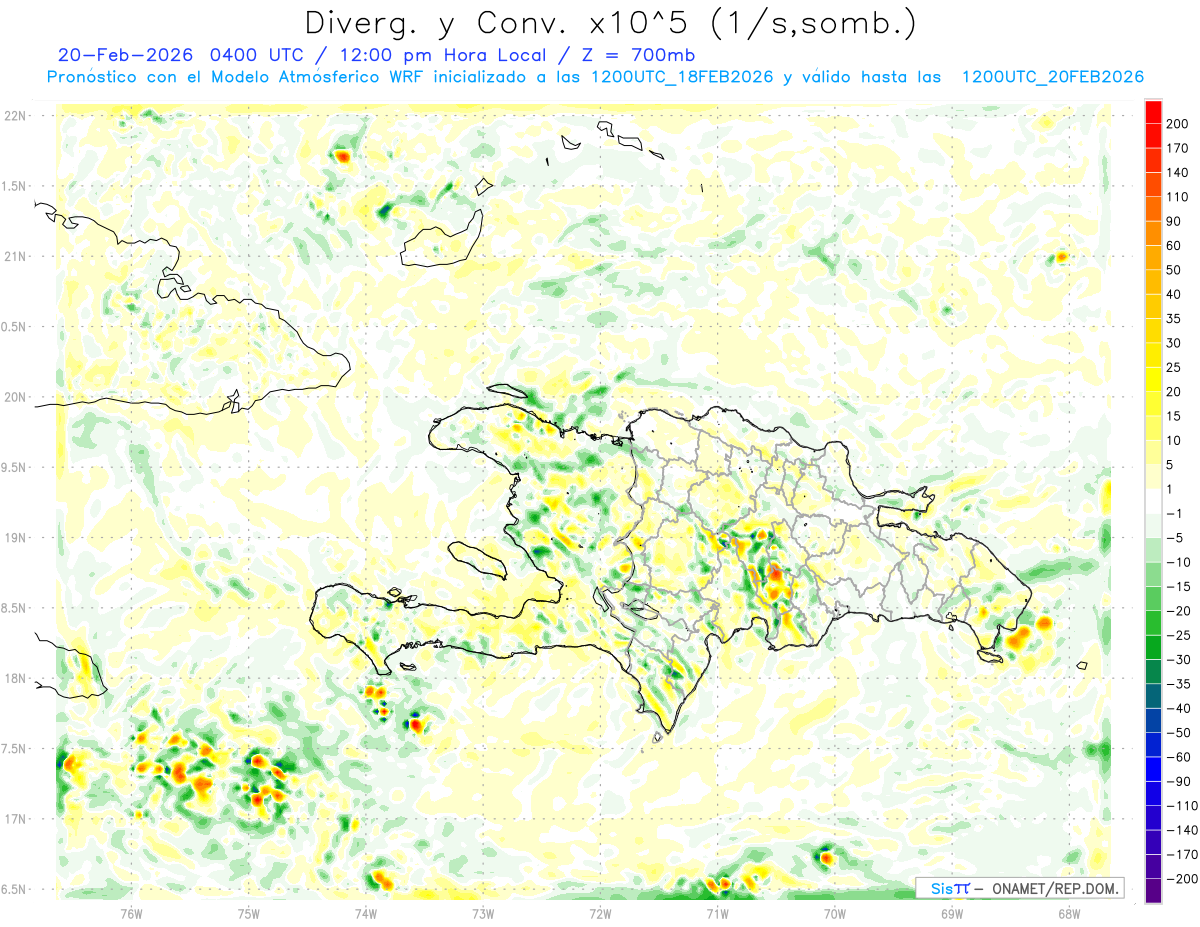Click the 76W longitude label
Image resolution: width=1200 pixels, height=927 pixels.
tap(131, 913)
